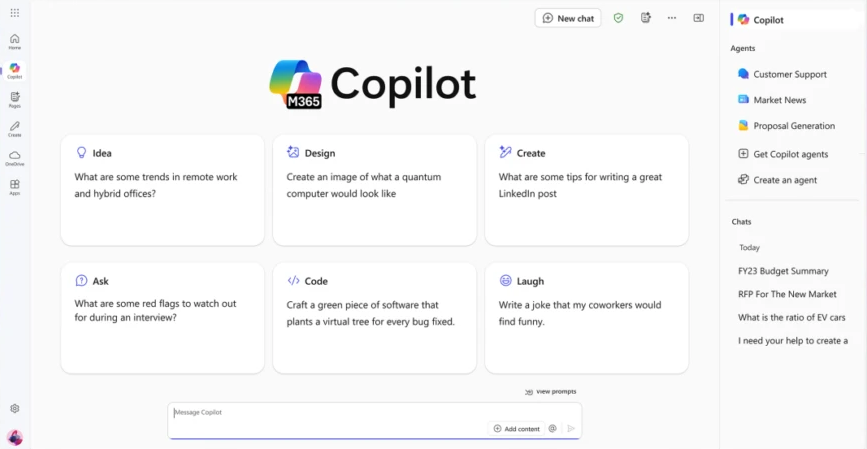Expand View prompts

point(551,391)
